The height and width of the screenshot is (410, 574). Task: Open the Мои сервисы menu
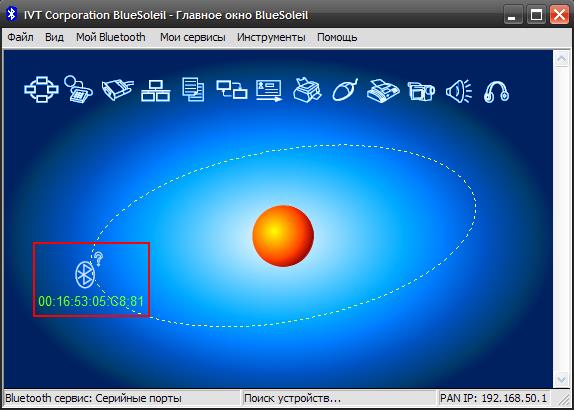coord(193,37)
